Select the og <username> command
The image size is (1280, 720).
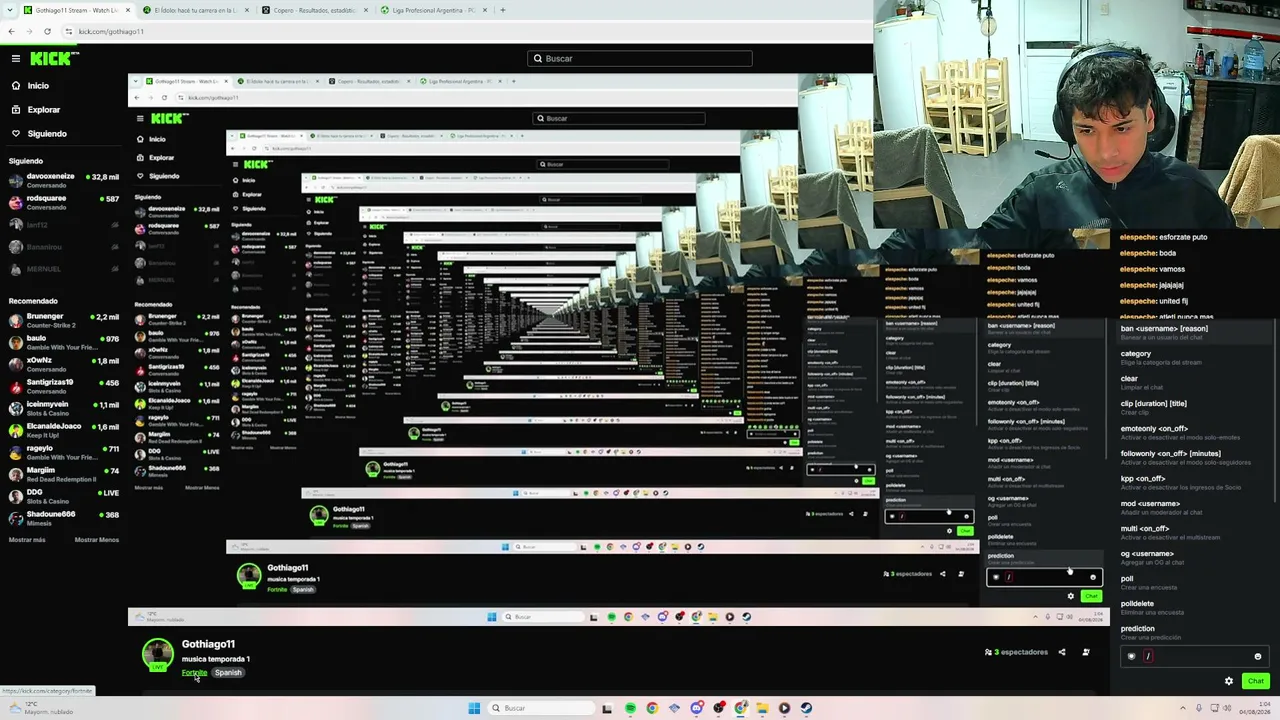click(x=1193, y=557)
